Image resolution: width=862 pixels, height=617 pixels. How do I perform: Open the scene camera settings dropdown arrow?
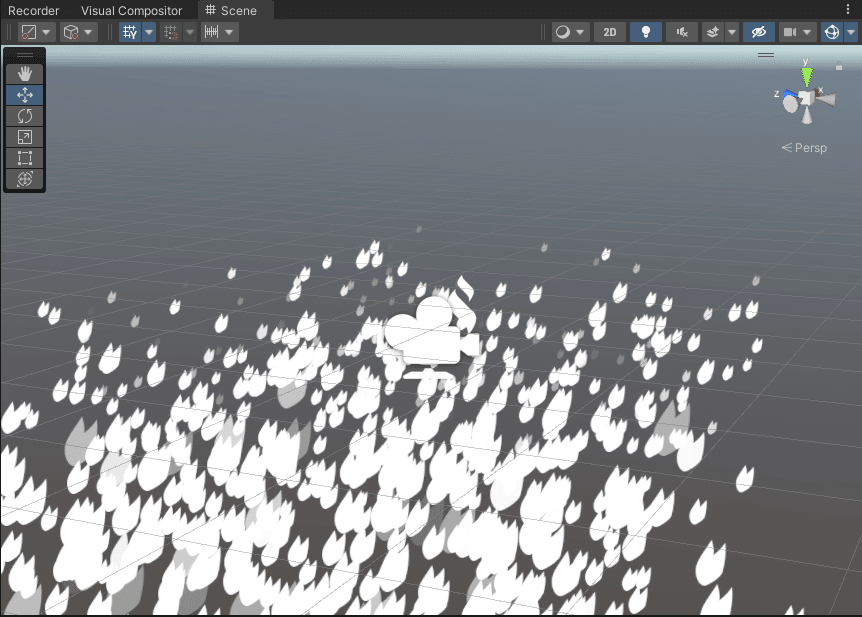tap(807, 32)
